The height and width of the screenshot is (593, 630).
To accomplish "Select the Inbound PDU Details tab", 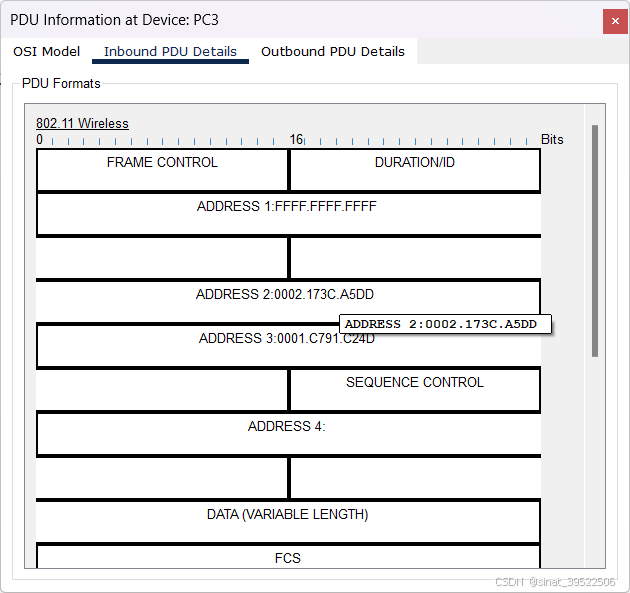I will [x=170, y=51].
